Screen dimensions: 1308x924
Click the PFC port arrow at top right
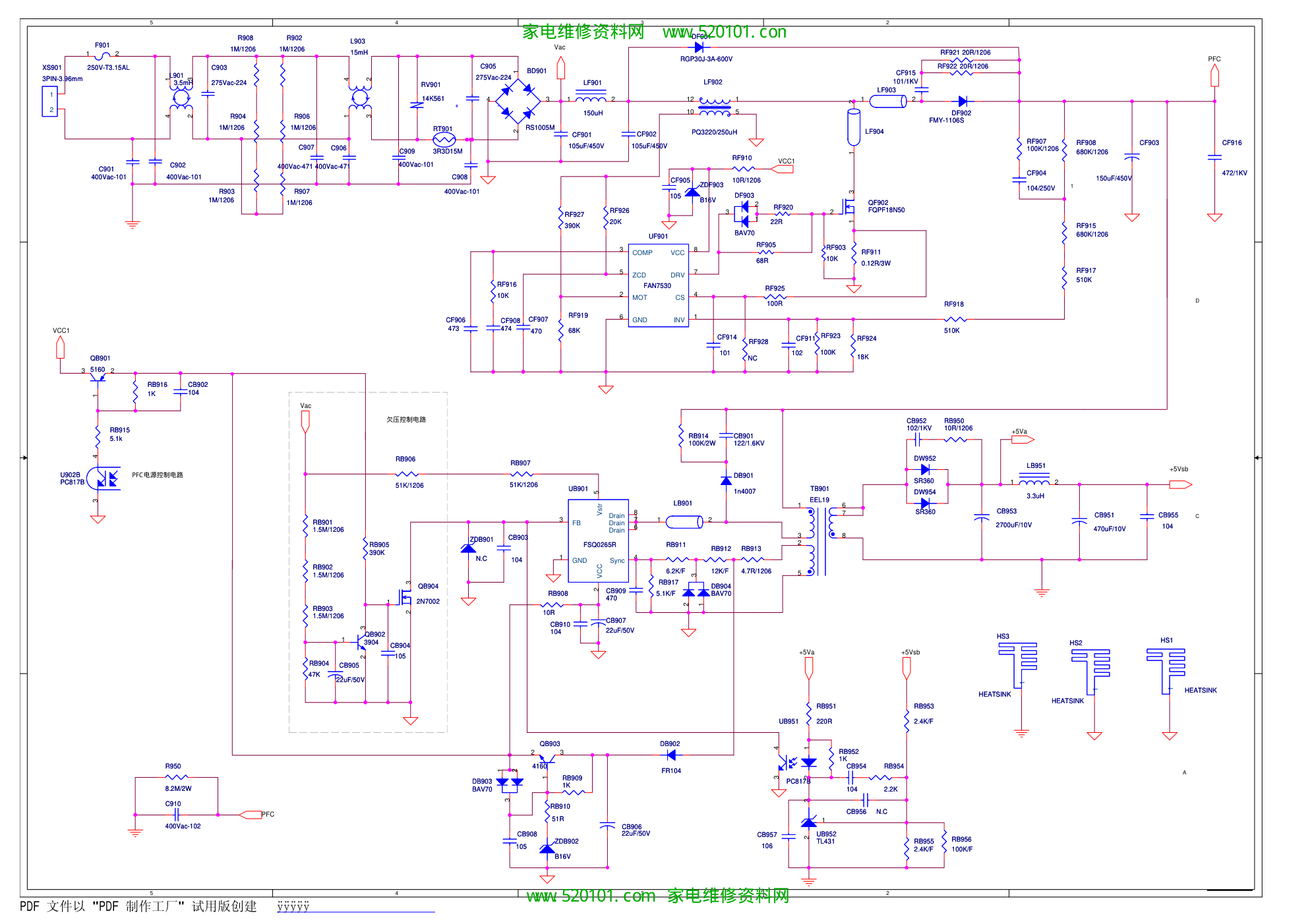click(1214, 76)
